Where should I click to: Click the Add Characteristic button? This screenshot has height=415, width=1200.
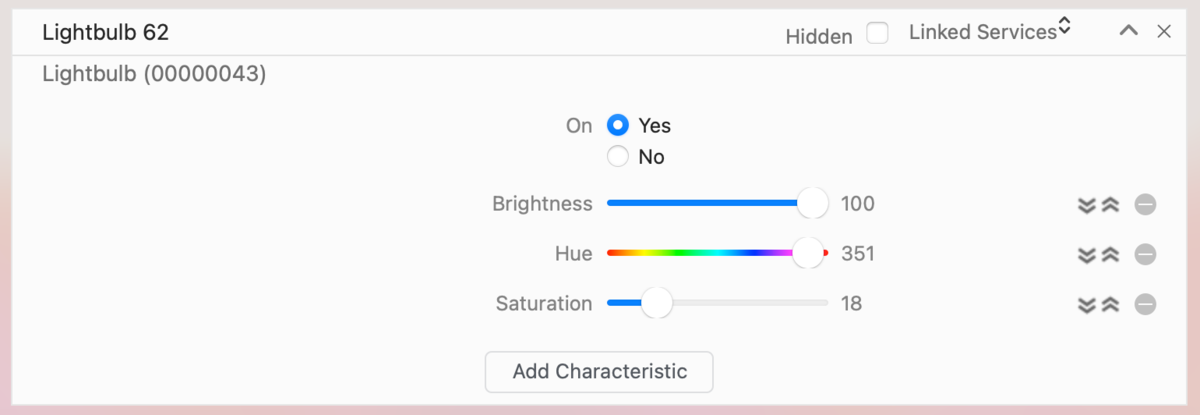pyautogui.click(x=599, y=372)
